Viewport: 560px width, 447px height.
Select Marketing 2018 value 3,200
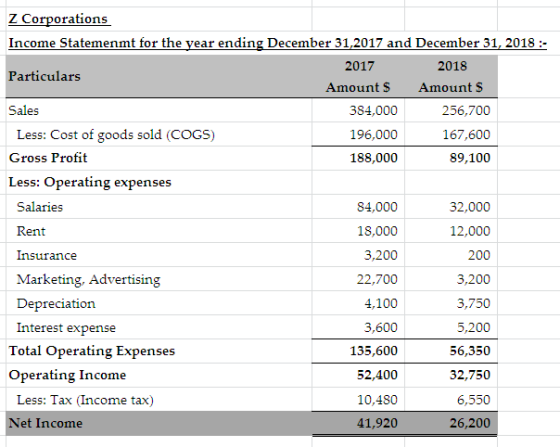474,279
